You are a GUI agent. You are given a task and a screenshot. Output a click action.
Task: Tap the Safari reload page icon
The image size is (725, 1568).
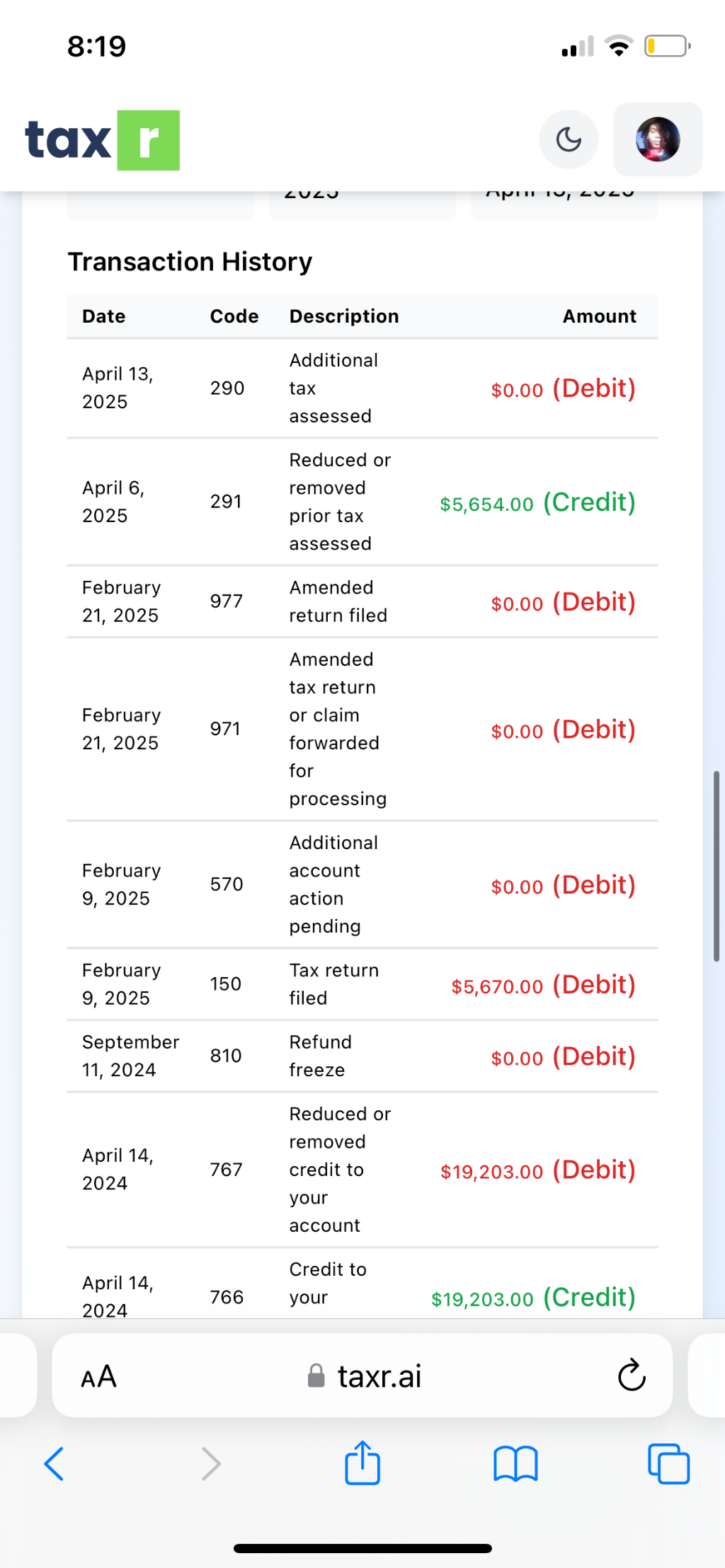pos(631,1375)
